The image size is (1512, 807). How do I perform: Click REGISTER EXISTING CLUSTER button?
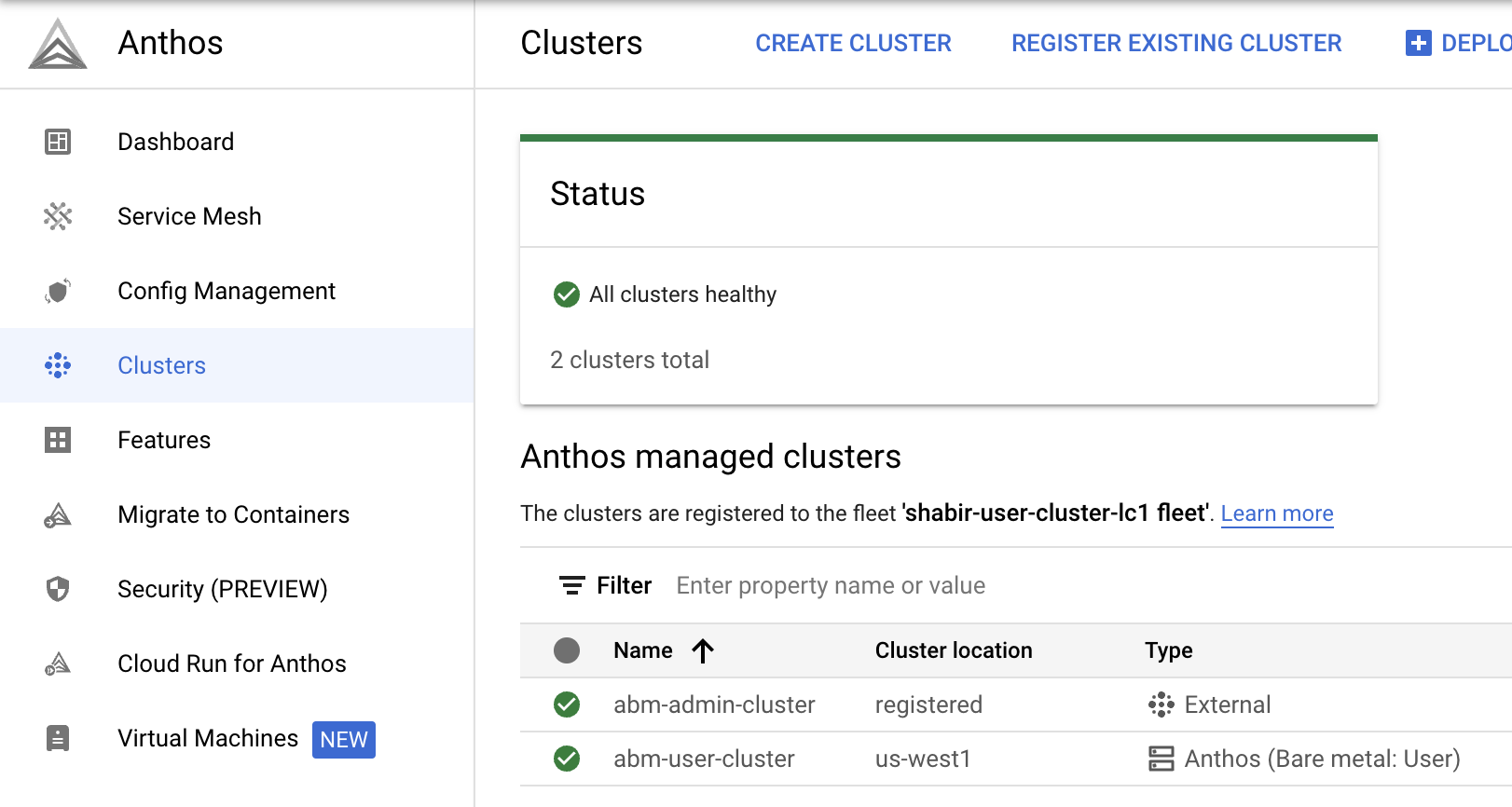tap(1176, 44)
